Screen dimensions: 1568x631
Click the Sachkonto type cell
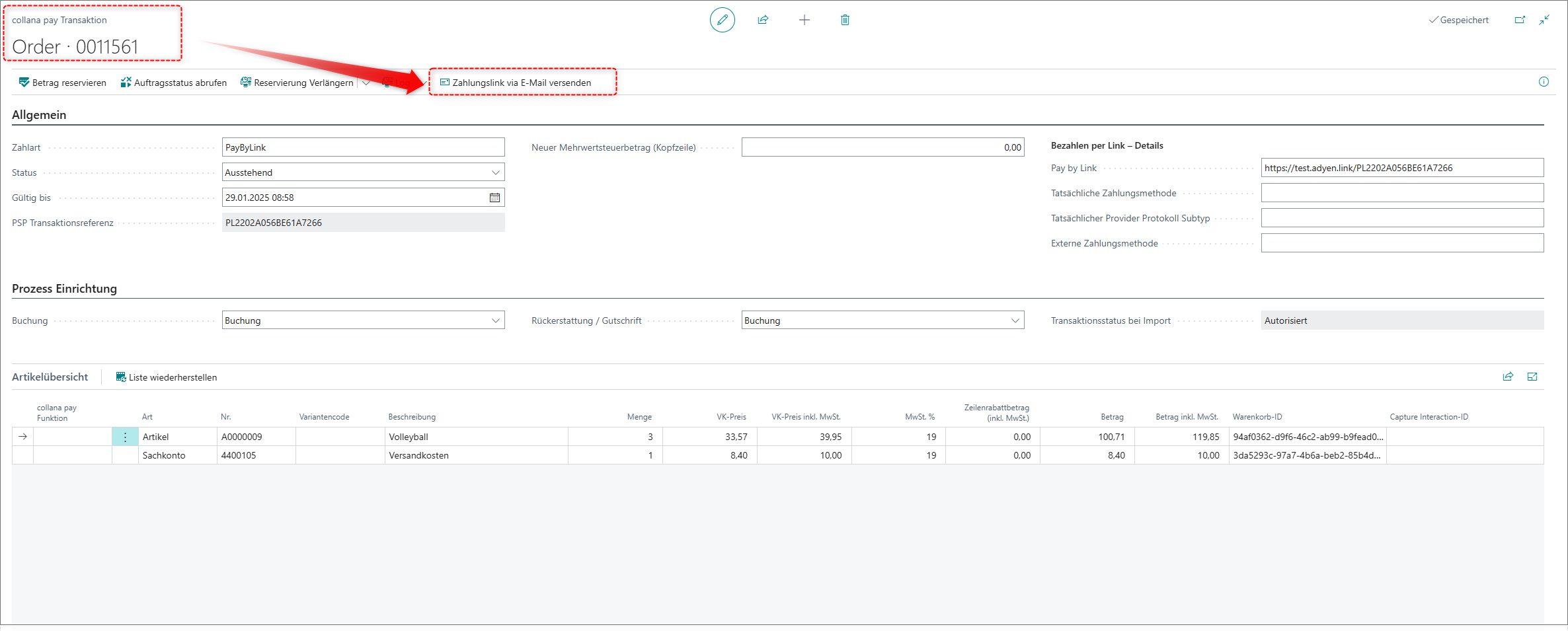point(178,455)
